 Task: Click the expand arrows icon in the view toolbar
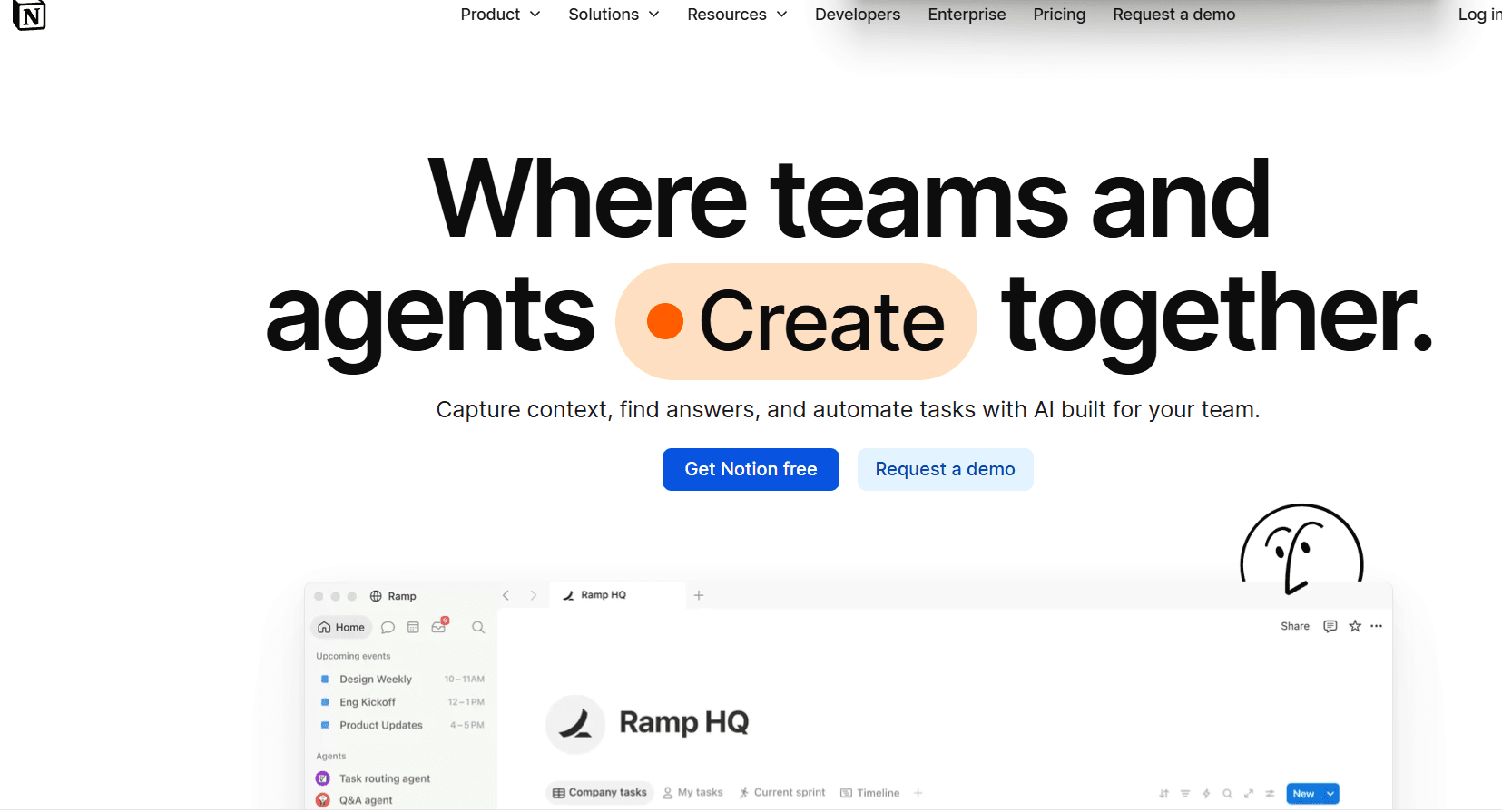(x=1249, y=794)
